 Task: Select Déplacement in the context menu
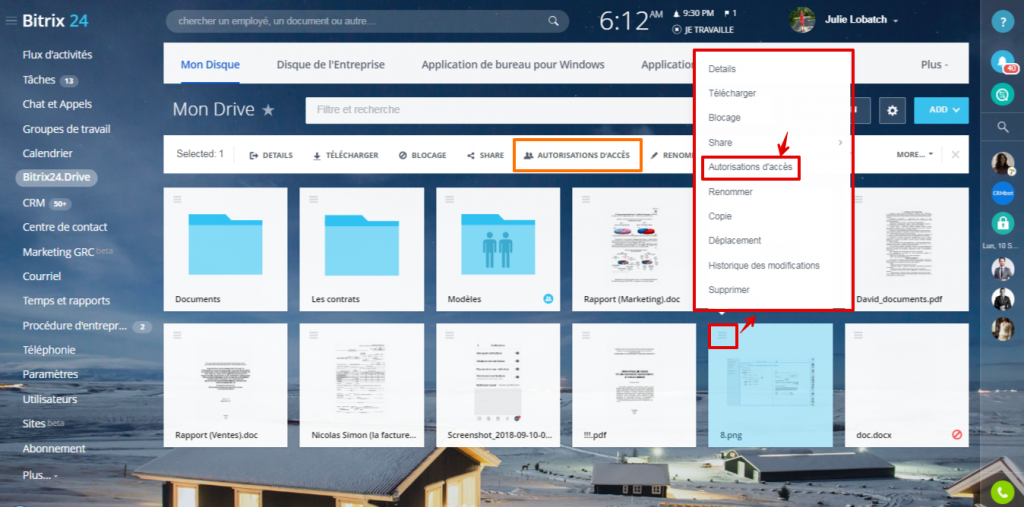click(735, 240)
